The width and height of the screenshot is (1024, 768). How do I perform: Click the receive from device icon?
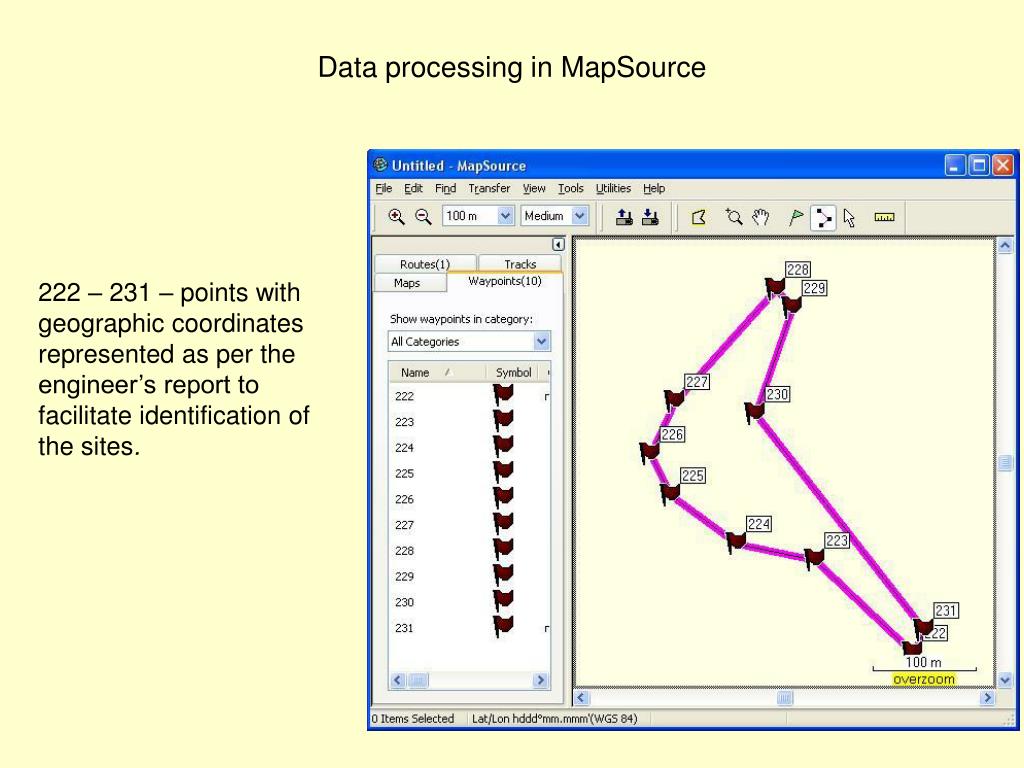coord(650,217)
